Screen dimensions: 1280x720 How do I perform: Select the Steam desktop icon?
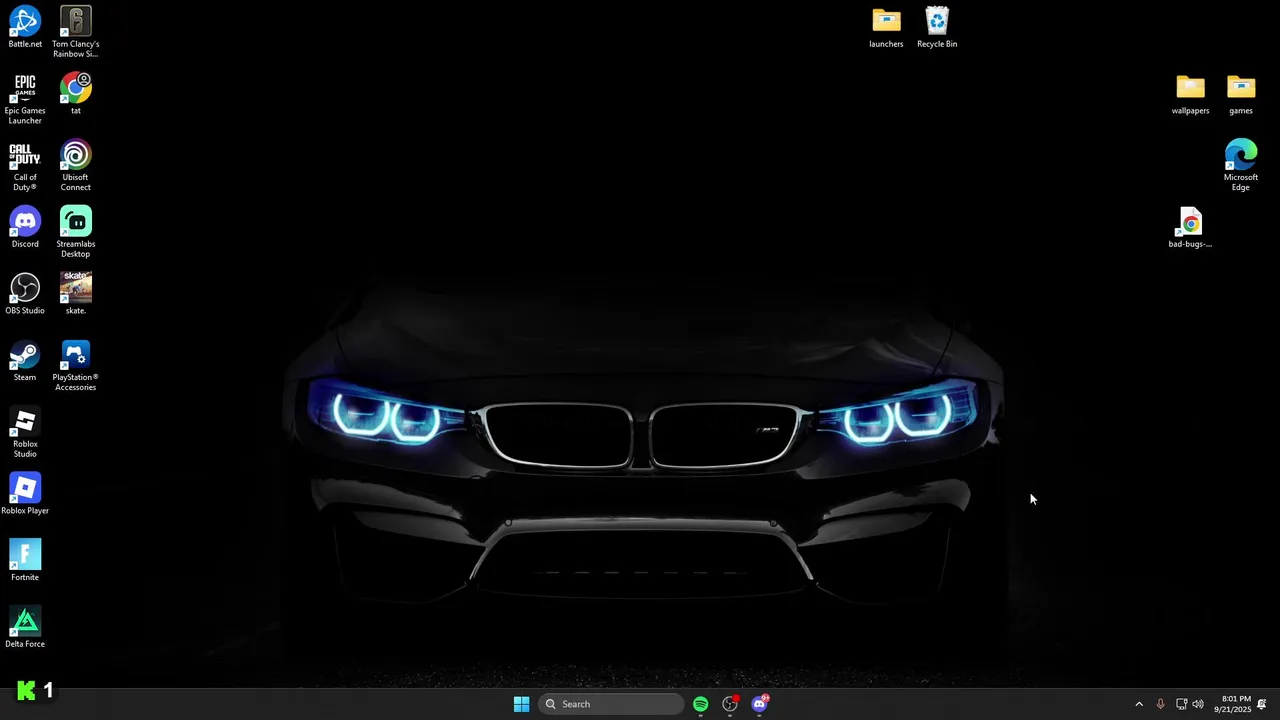pyautogui.click(x=25, y=361)
